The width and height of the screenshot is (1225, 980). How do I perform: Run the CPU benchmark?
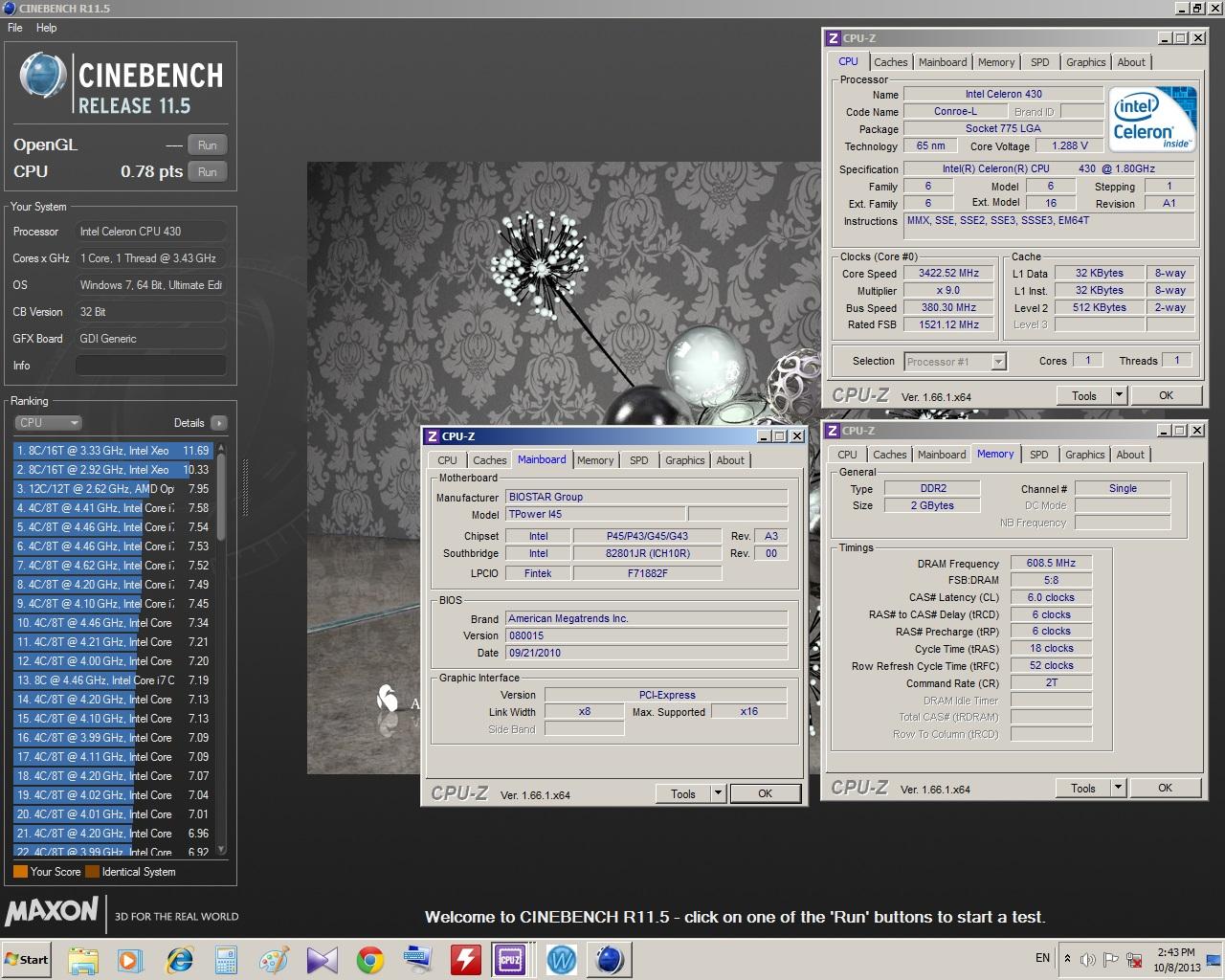coord(208,172)
